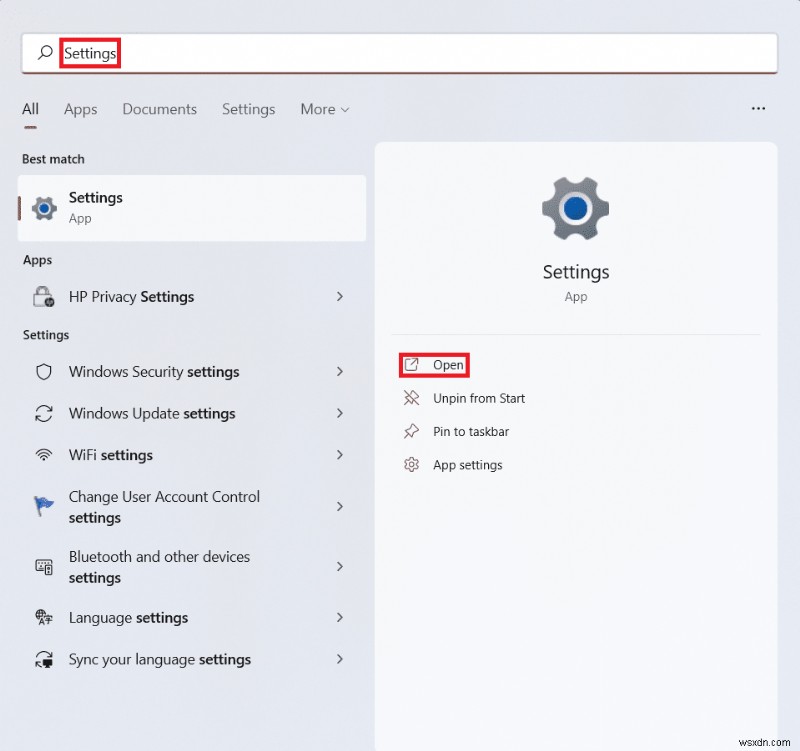This screenshot has height=751, width=800.
Task: Click the HP Privacy Settings lock icon
Action: [43, 296]
